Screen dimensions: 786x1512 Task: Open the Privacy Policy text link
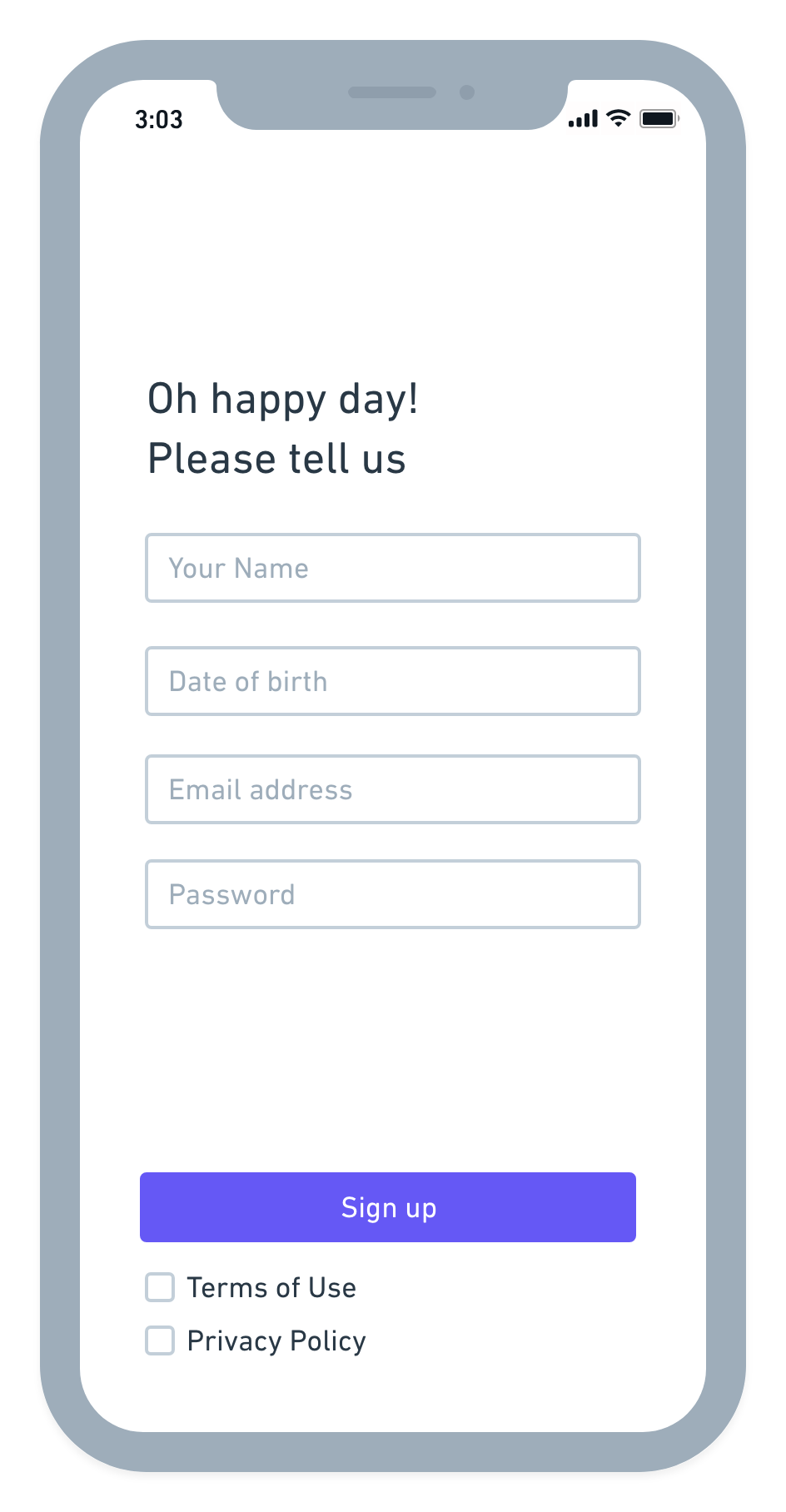pos(276,1341)
